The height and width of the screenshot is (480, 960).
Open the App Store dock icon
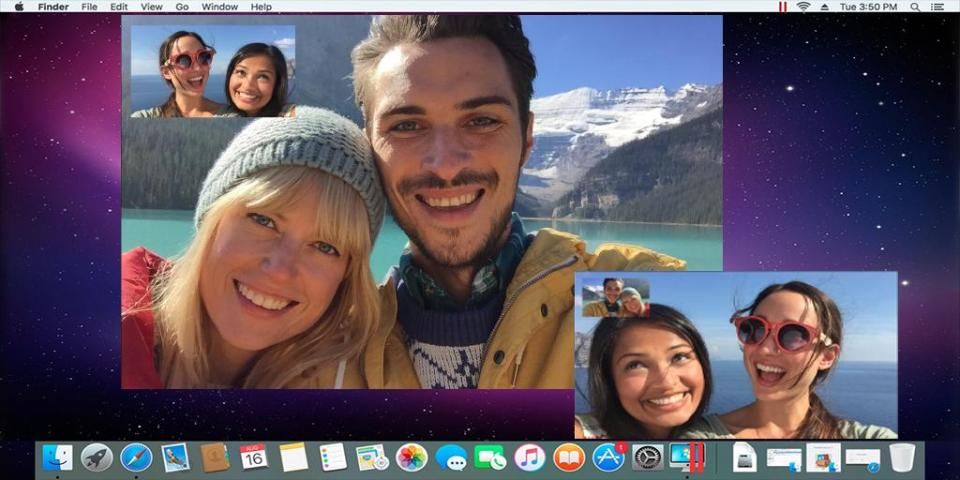click(x=608, y=458)
